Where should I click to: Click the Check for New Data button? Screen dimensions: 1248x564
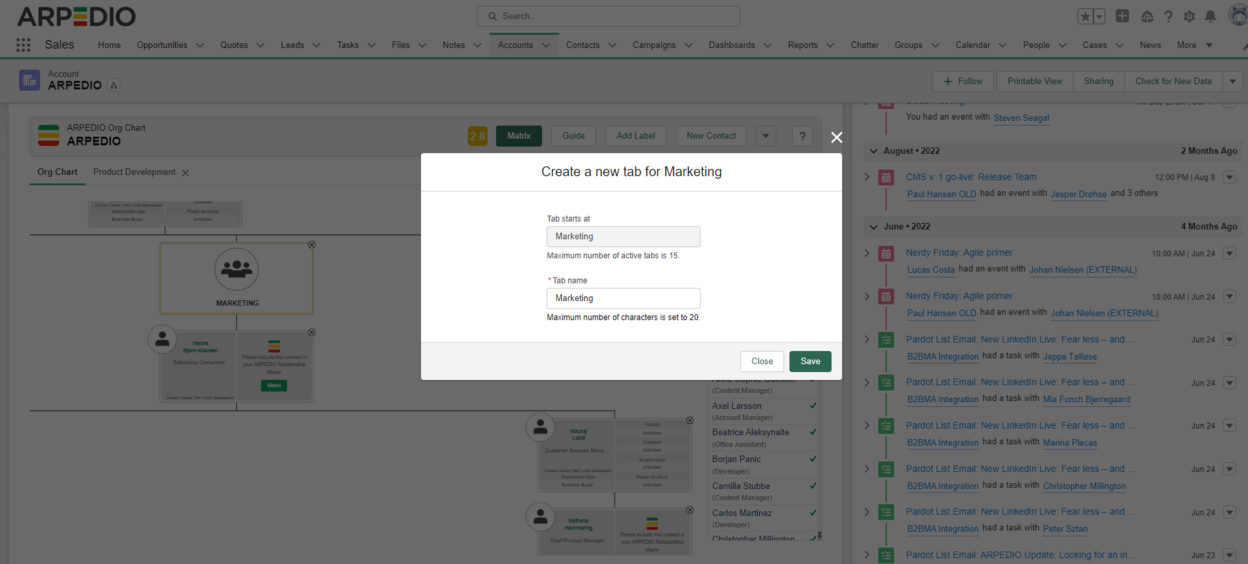1173,81
